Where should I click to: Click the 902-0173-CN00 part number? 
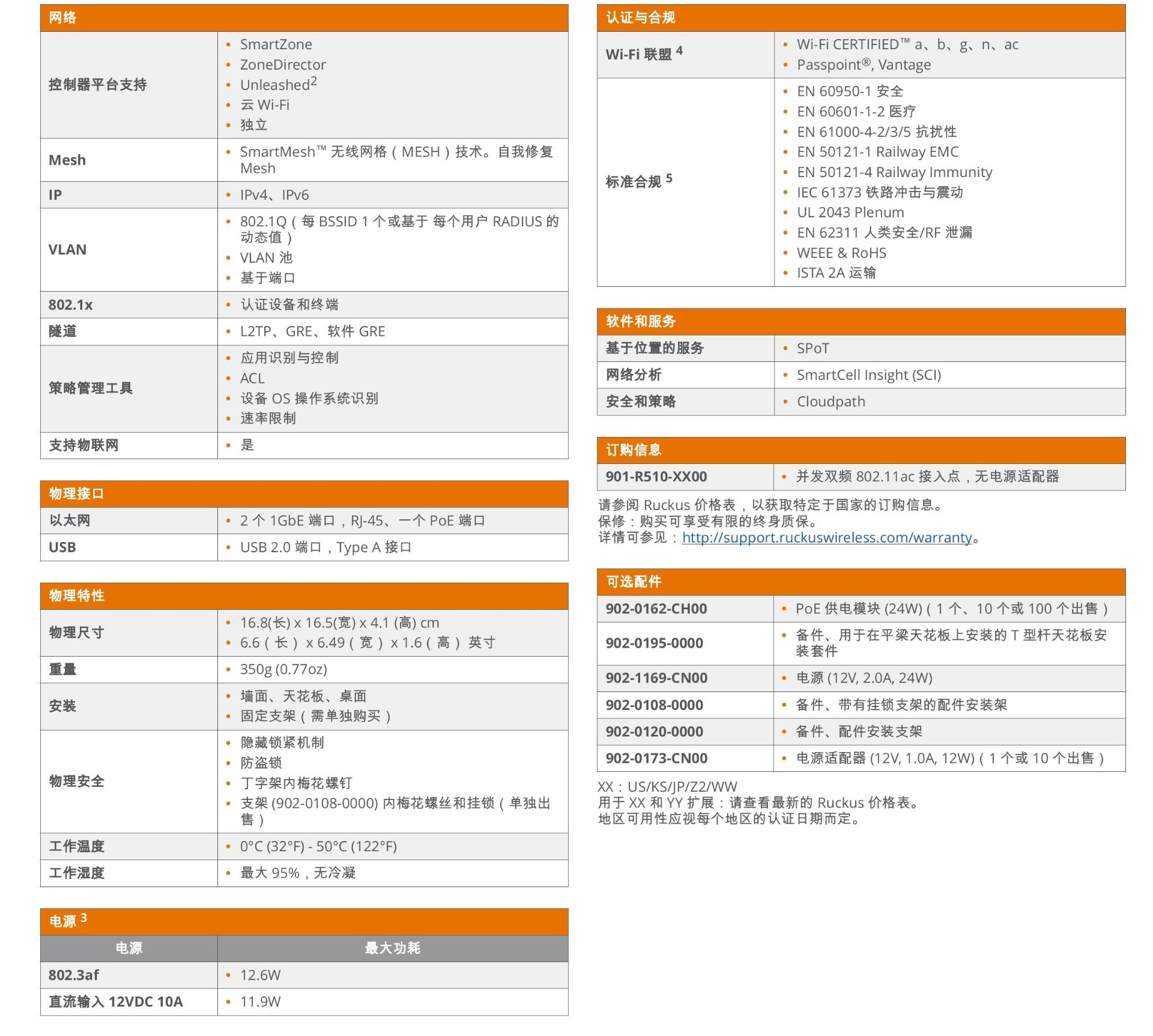656,758
